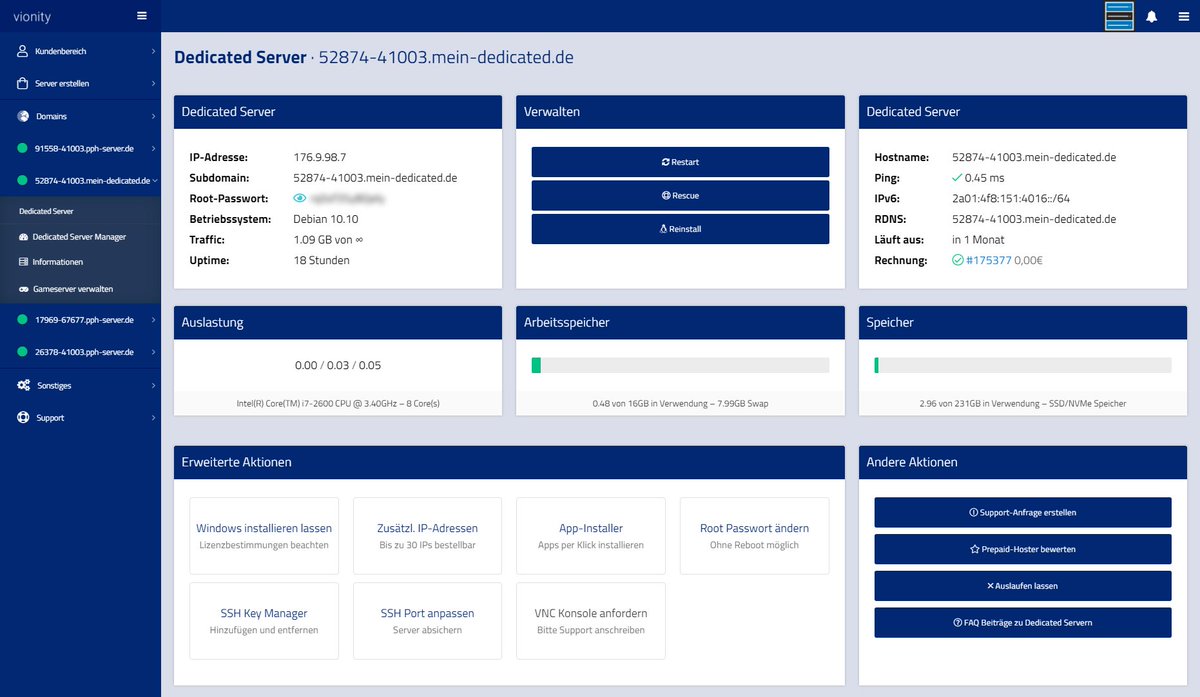Click the Reinstall button
The width and height of the screenshot is (1200, 697).
pos(680,229)
